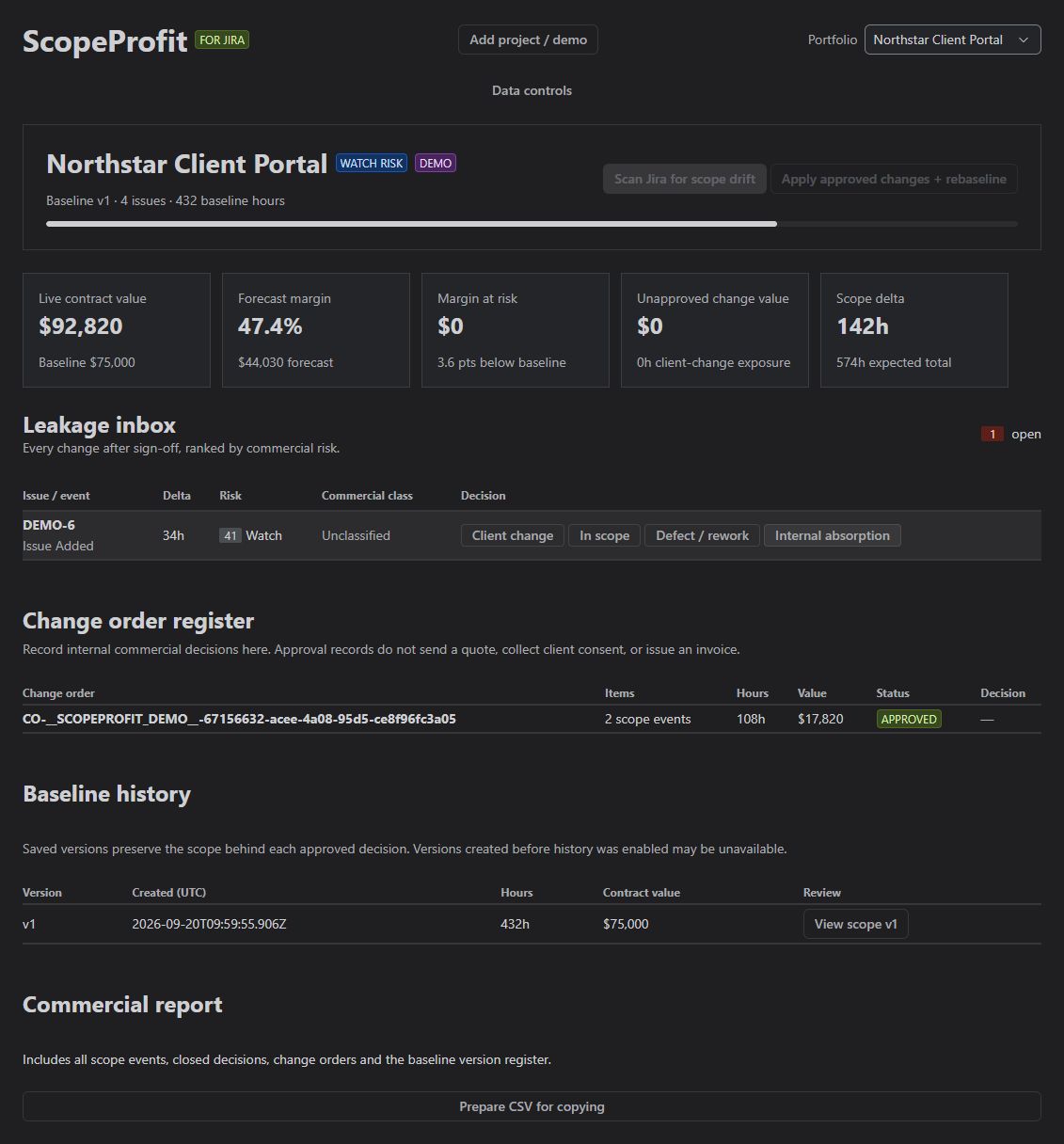Click the $17,820 value cell
This screenshot has height=1144, width=1064.
(x=820, y=719)
